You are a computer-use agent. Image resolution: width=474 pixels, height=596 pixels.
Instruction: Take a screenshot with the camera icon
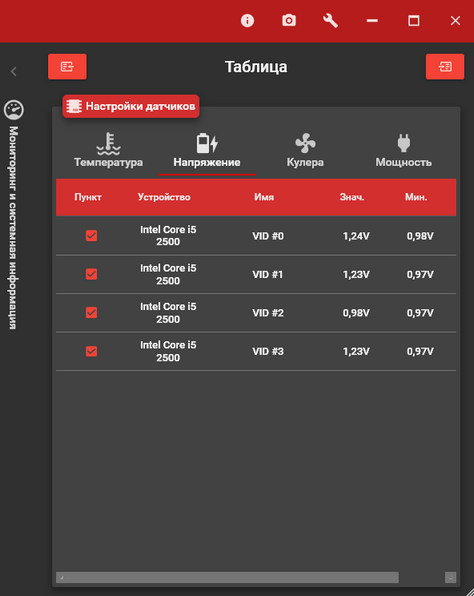(x=289, y=21)
